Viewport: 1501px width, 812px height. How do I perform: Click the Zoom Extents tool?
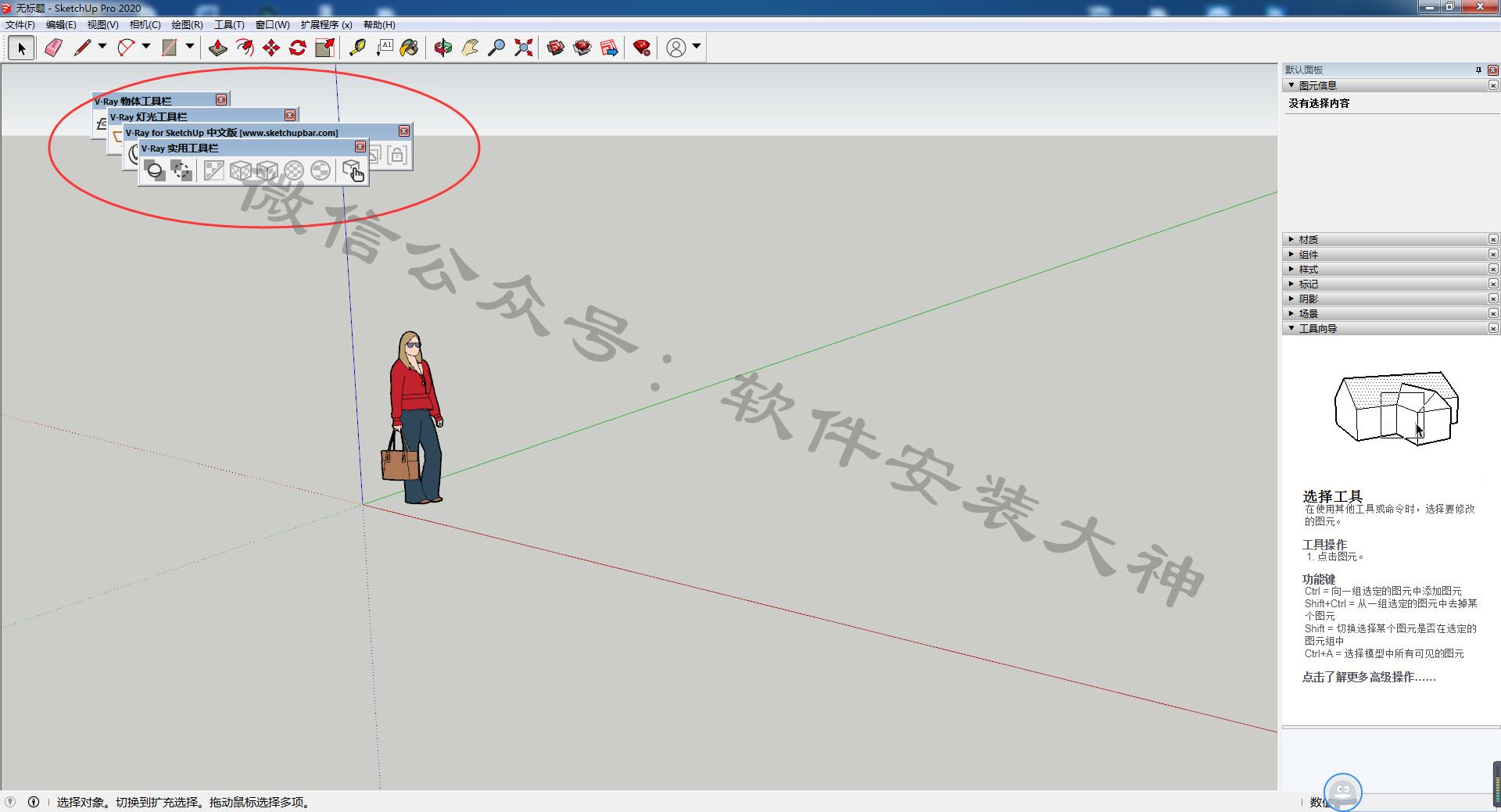pyautogui.click(x=523, y=48)
